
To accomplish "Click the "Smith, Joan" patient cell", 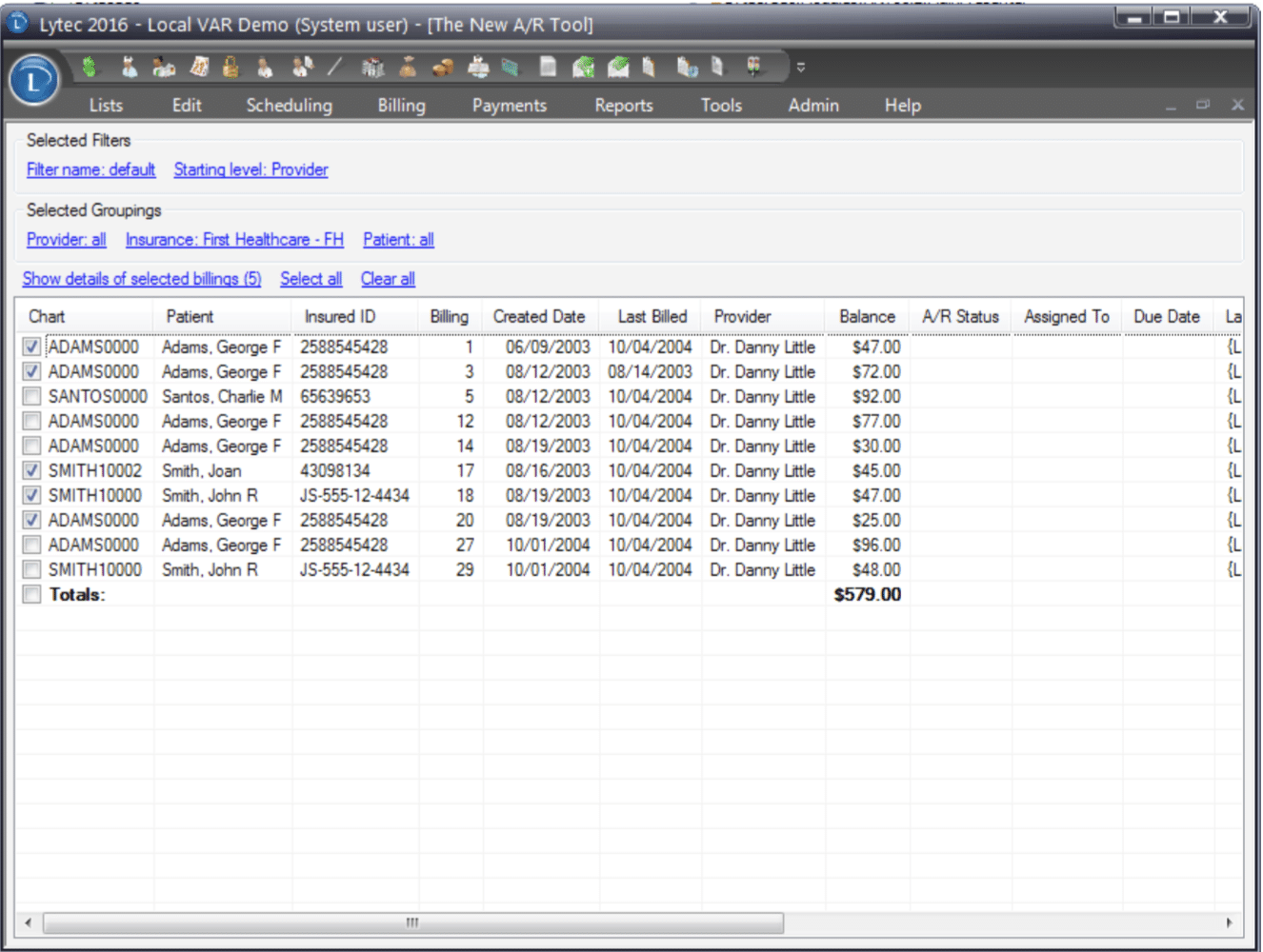I will click(x=202, y=470).
